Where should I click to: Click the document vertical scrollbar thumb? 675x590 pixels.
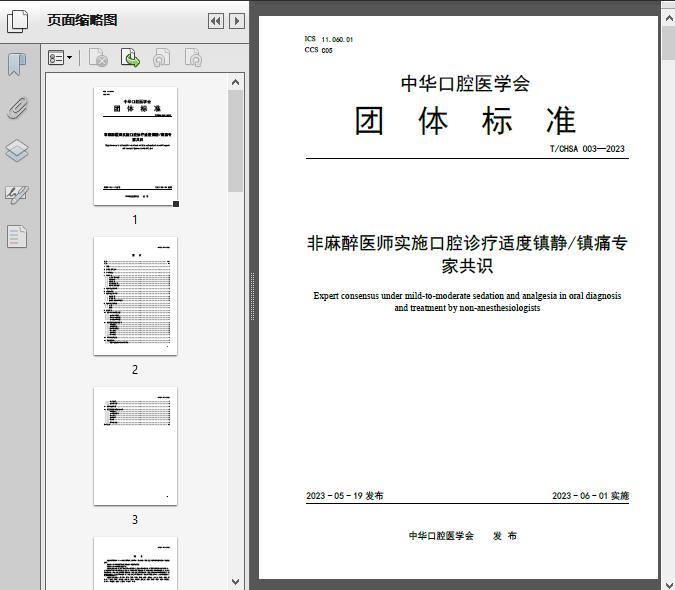coord(669,43)
